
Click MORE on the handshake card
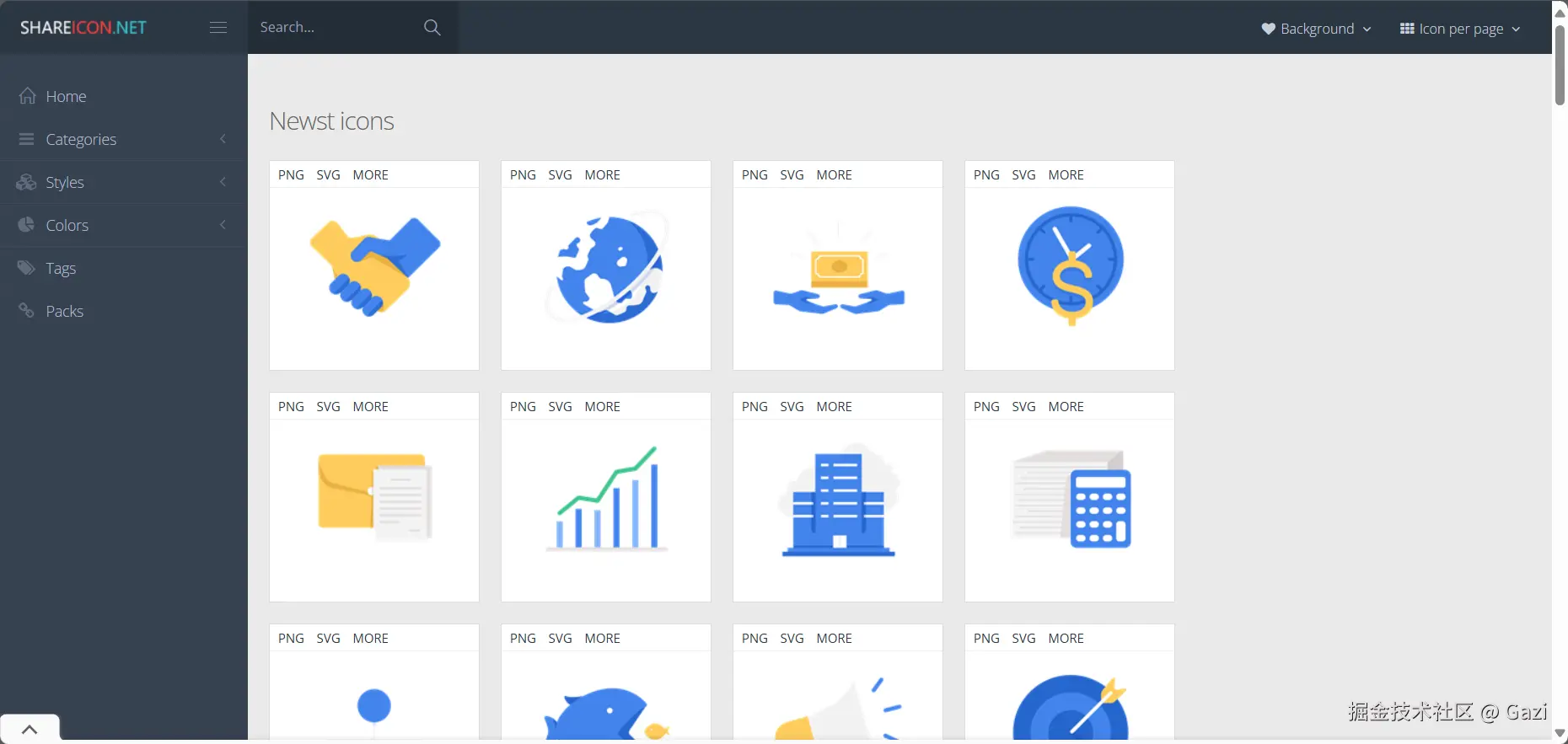click(x=370, y=174)
